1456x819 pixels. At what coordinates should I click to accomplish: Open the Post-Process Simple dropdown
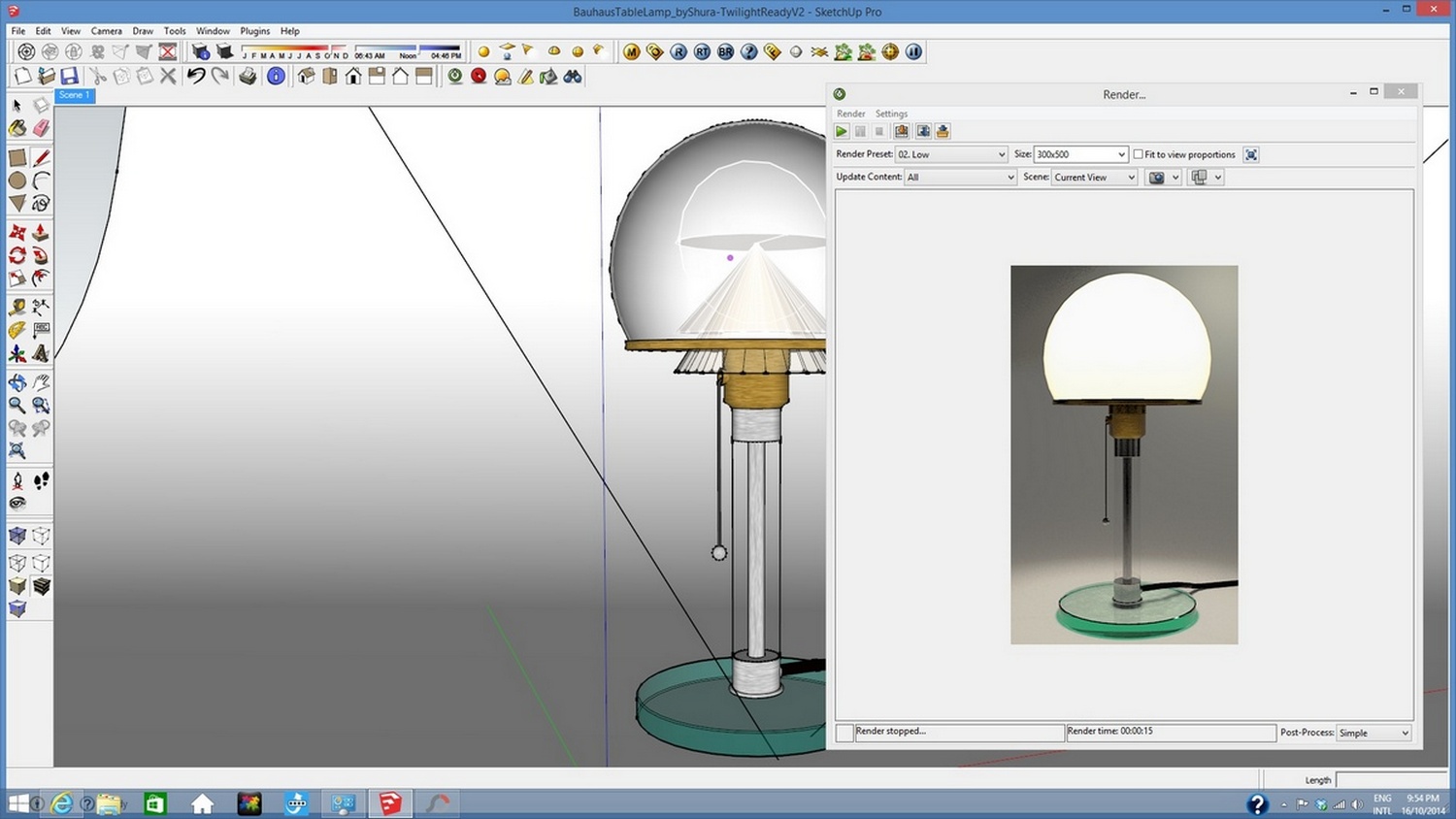click(1373, 733)
